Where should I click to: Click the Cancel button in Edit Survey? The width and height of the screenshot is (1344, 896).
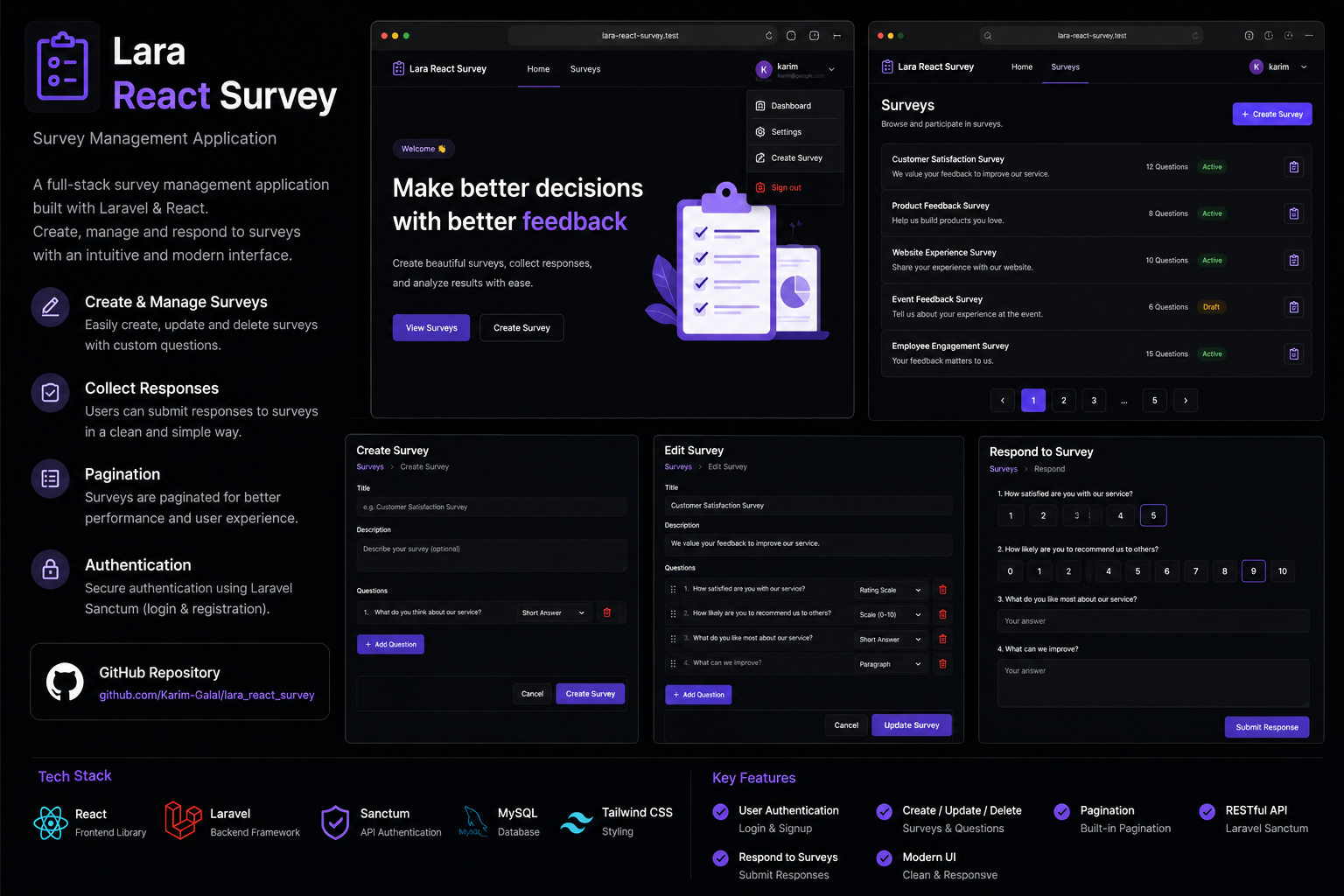pyautogui.click(x=846, y=725)
